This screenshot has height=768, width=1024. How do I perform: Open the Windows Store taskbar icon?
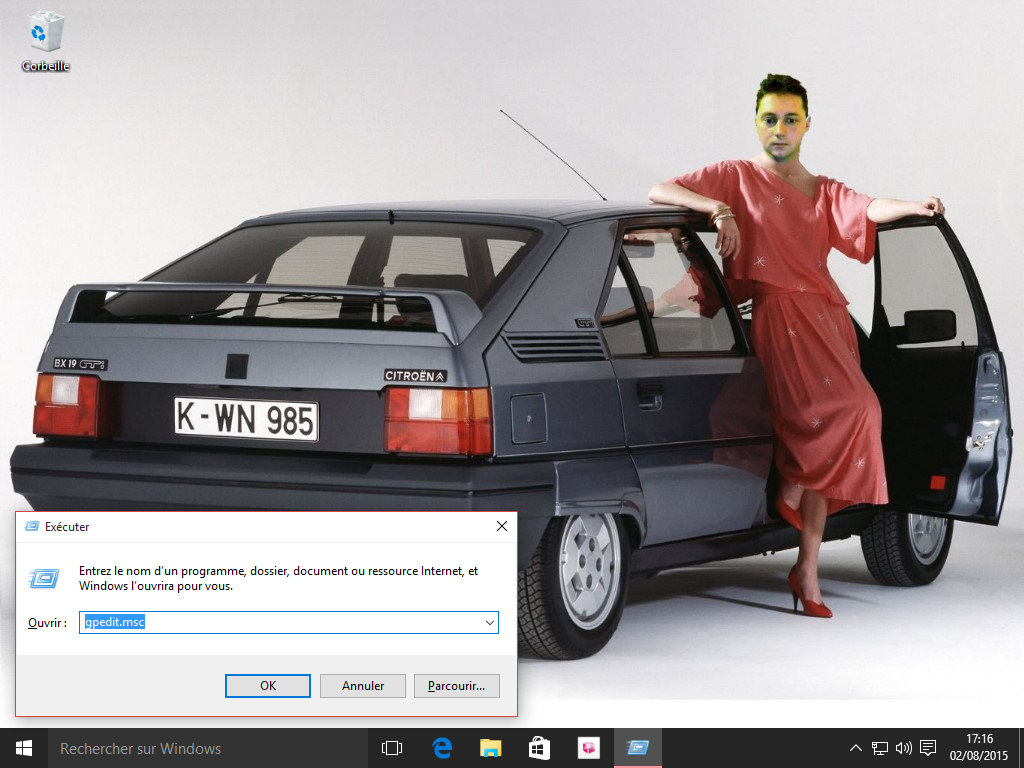[x=539, y=747]
